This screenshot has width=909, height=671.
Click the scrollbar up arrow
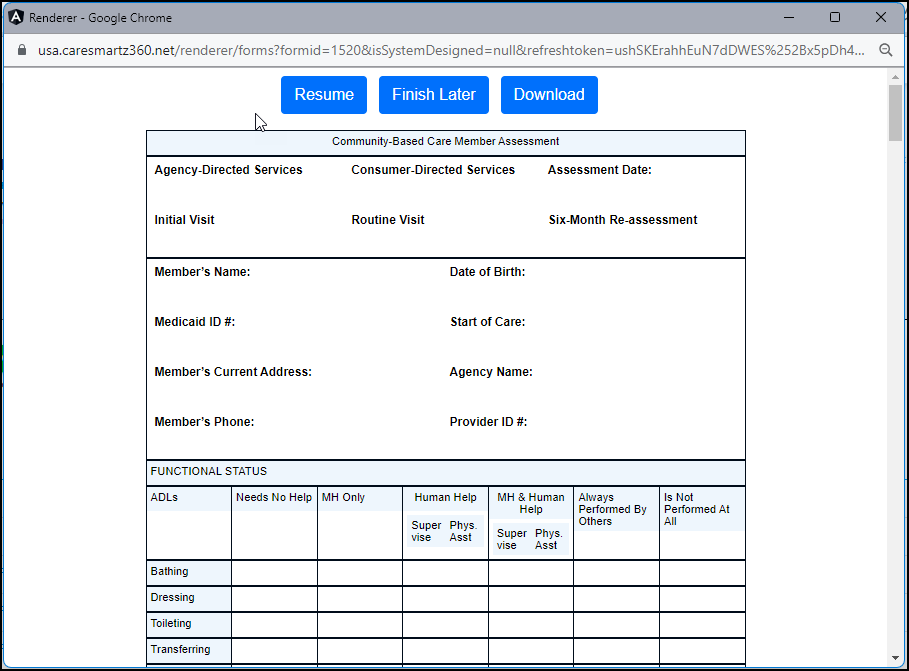[895, 79]
